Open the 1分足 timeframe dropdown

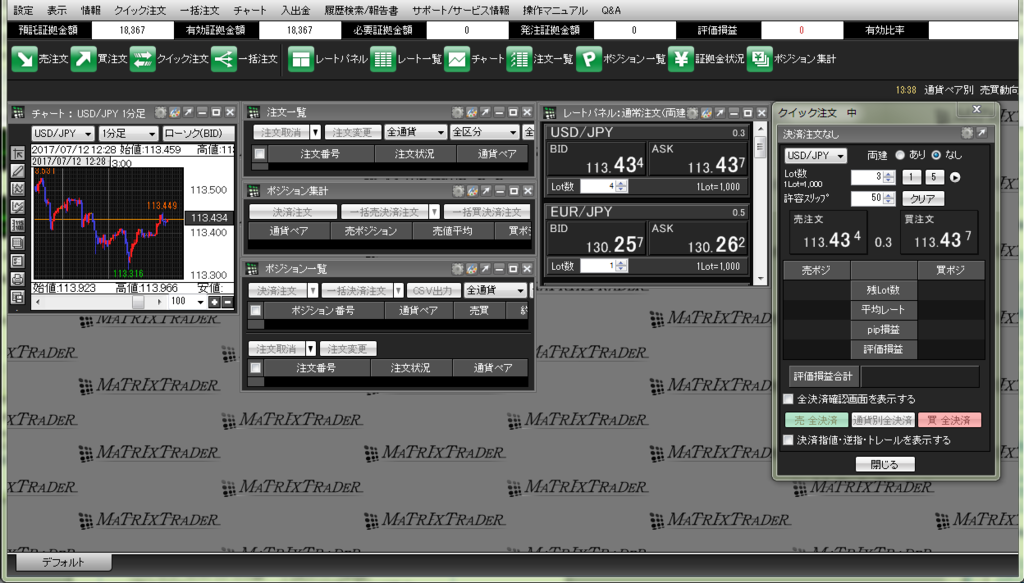pyautogui.click(x=129, y=133)
